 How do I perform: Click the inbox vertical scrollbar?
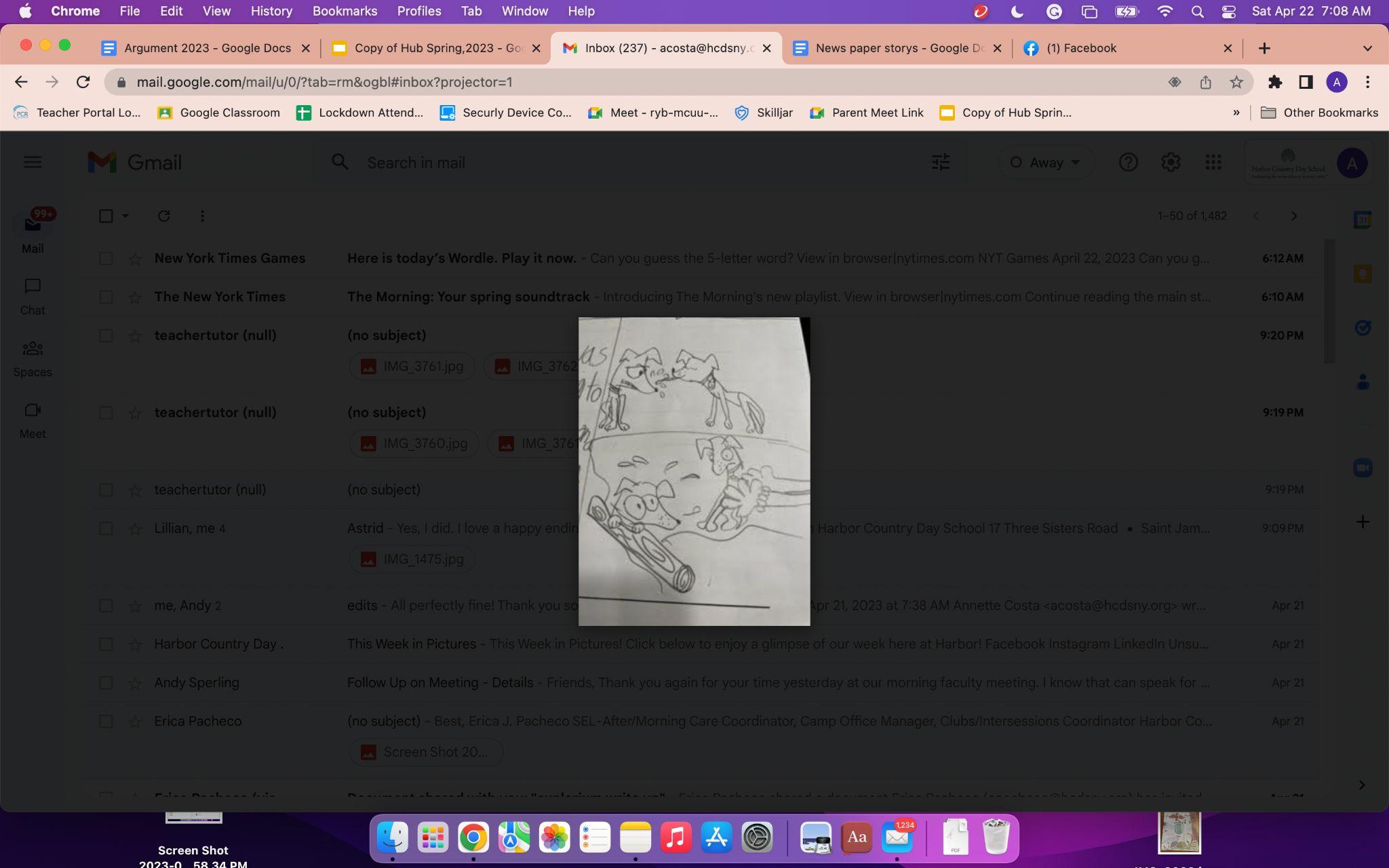pos(1329,302)
